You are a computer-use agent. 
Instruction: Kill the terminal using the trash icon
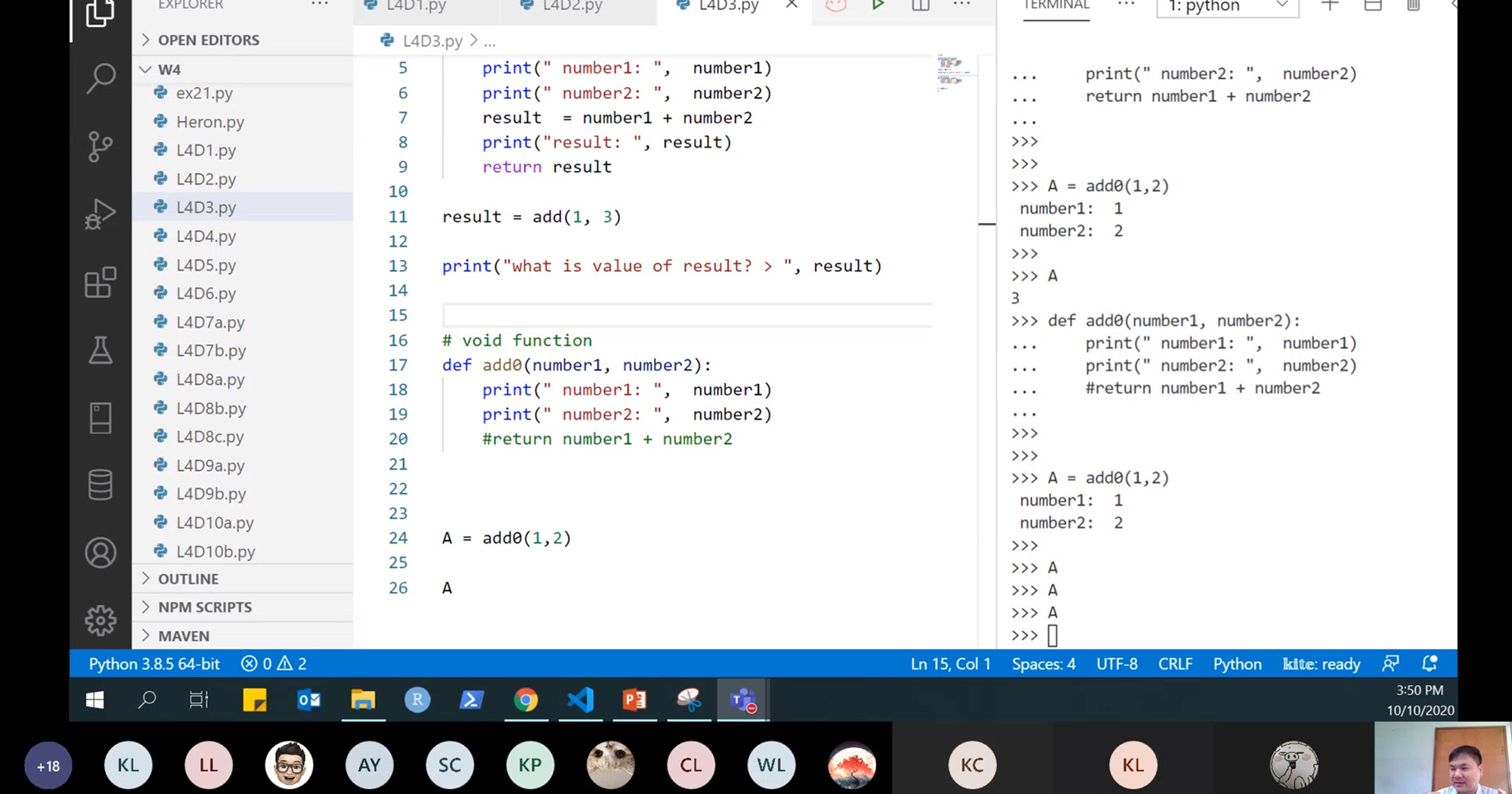pyautogui.click(x=1412, y=5)
